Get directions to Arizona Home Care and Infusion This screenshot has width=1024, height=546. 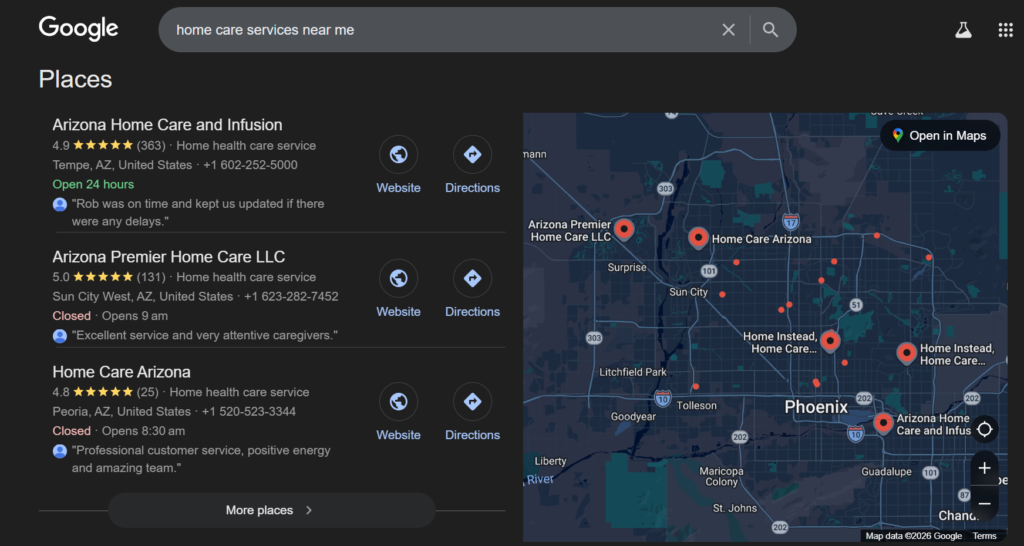[472, 156]
